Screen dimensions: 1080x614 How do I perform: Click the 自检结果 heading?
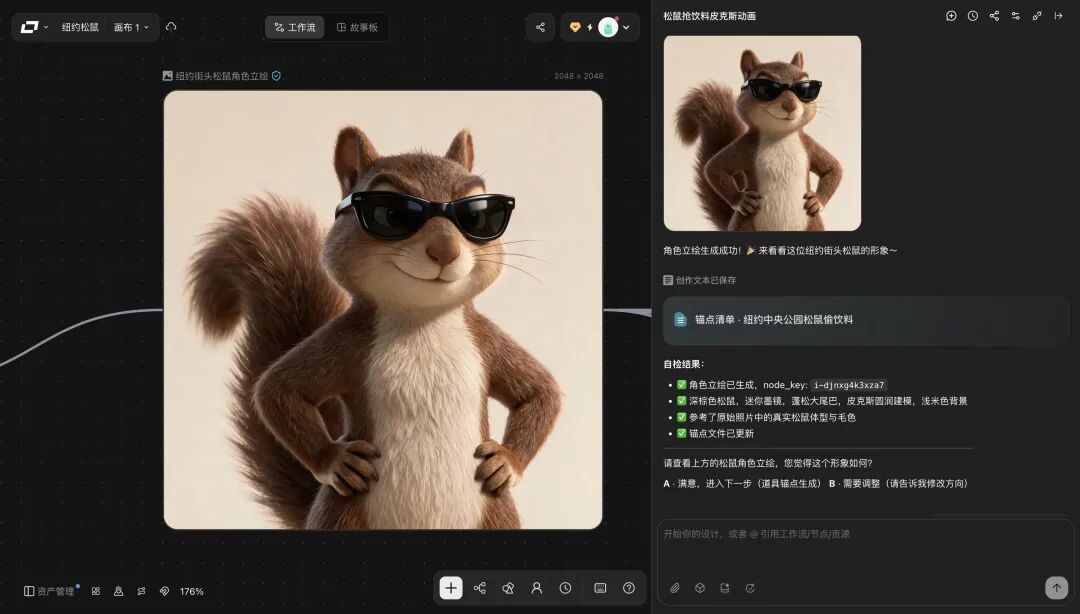[x=684, y=364]
